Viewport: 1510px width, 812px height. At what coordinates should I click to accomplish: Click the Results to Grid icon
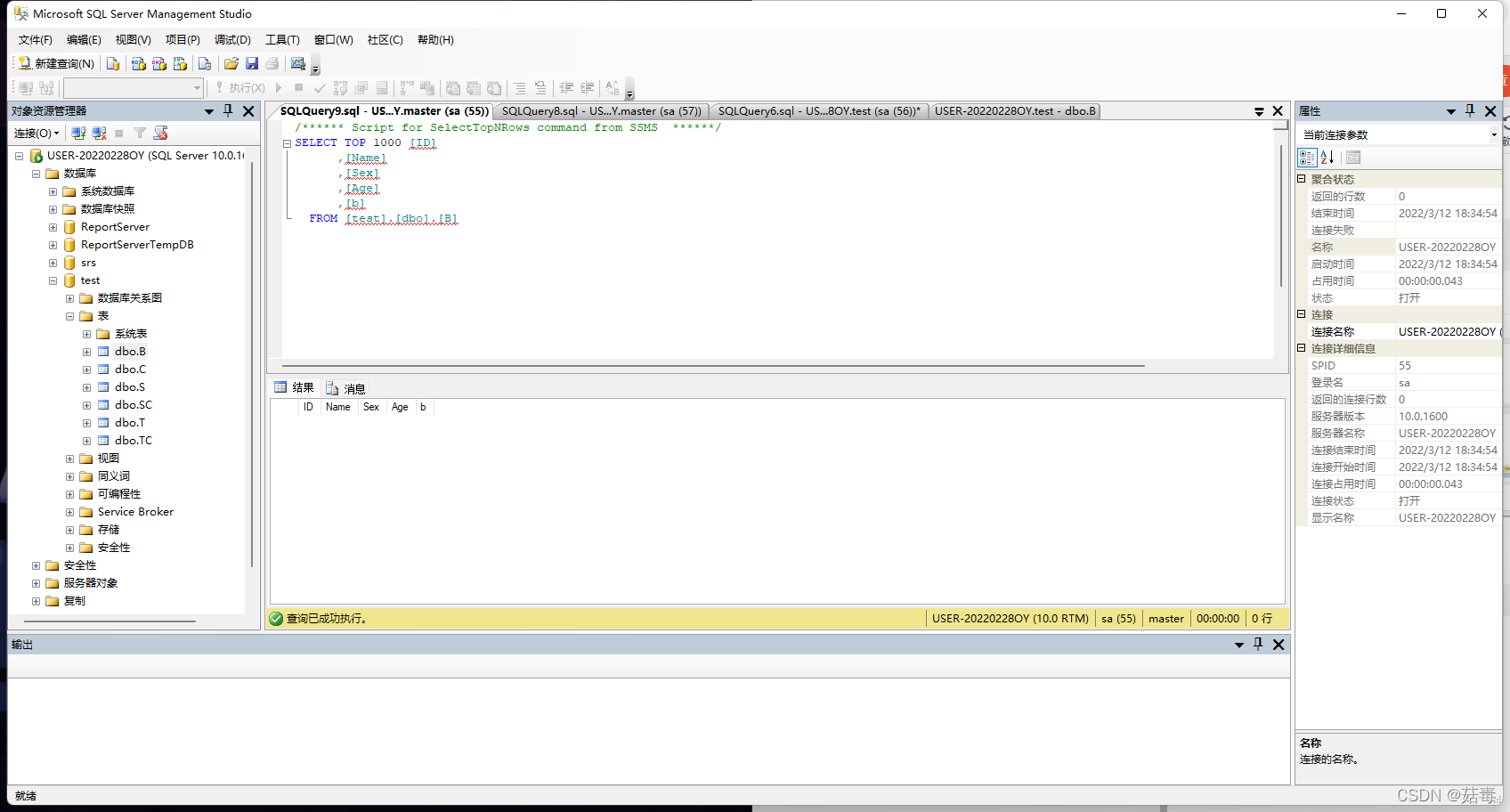coord(474,88)
